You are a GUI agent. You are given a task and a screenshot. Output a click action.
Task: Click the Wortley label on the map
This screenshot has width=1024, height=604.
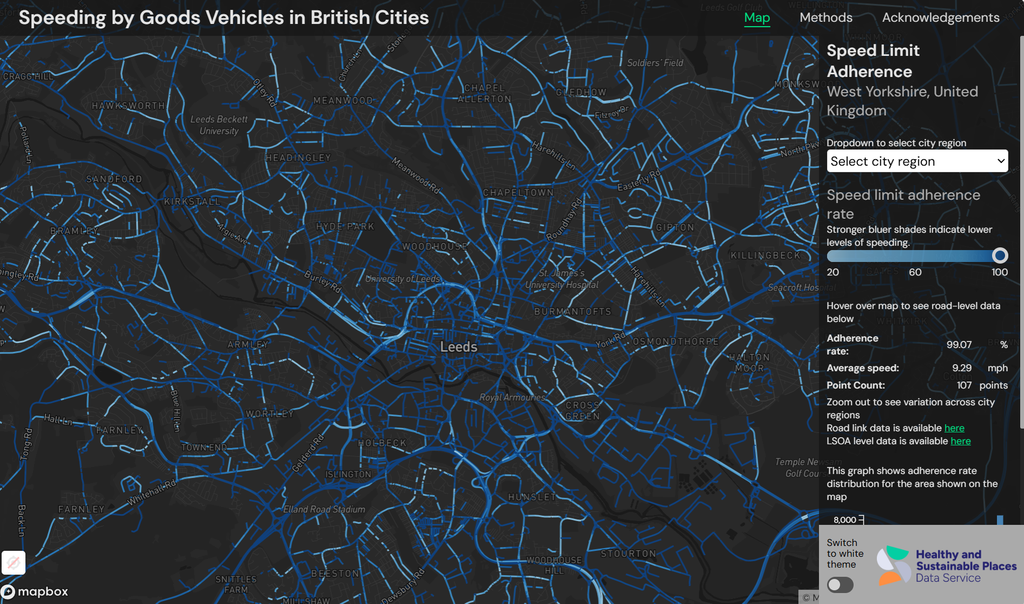(x=270, y=413)
